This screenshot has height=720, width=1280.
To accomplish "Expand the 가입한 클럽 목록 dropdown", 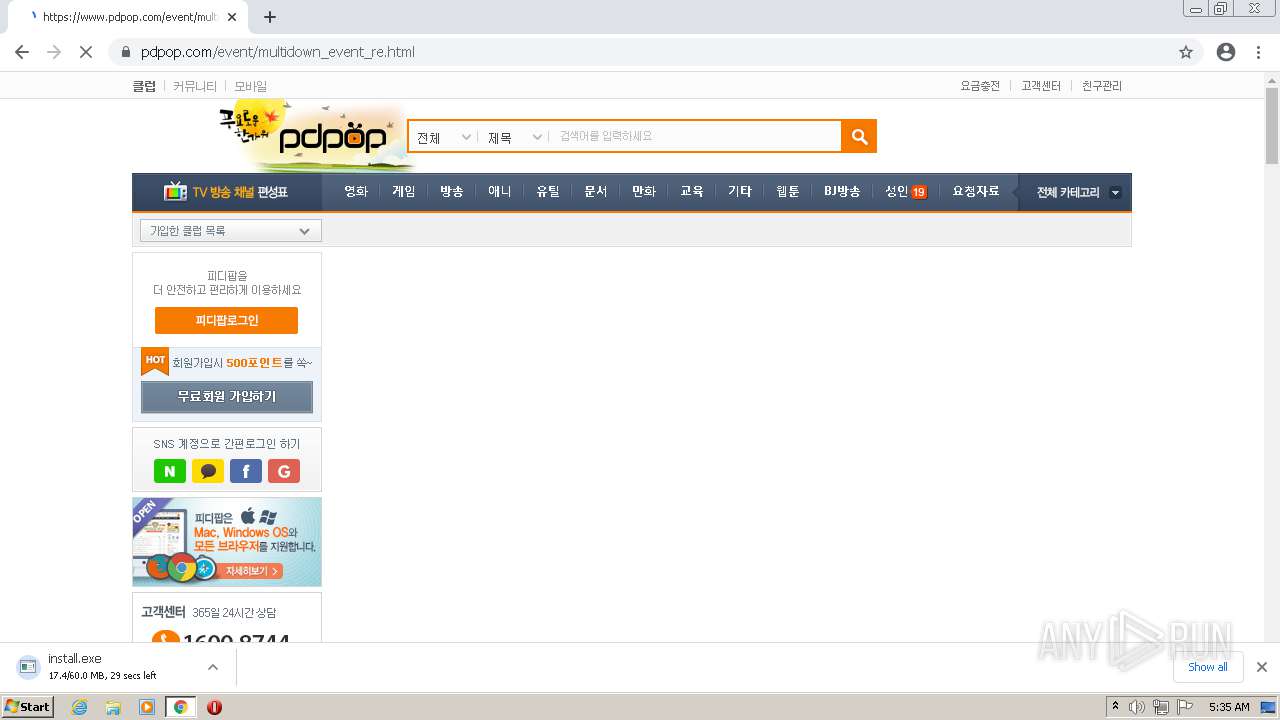I will point(231,231).
